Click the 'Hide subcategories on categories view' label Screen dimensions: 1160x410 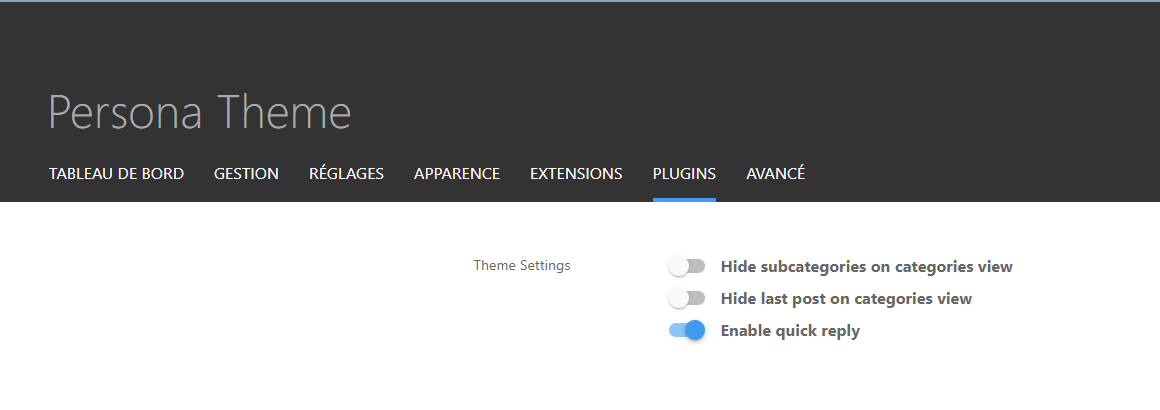866,267
